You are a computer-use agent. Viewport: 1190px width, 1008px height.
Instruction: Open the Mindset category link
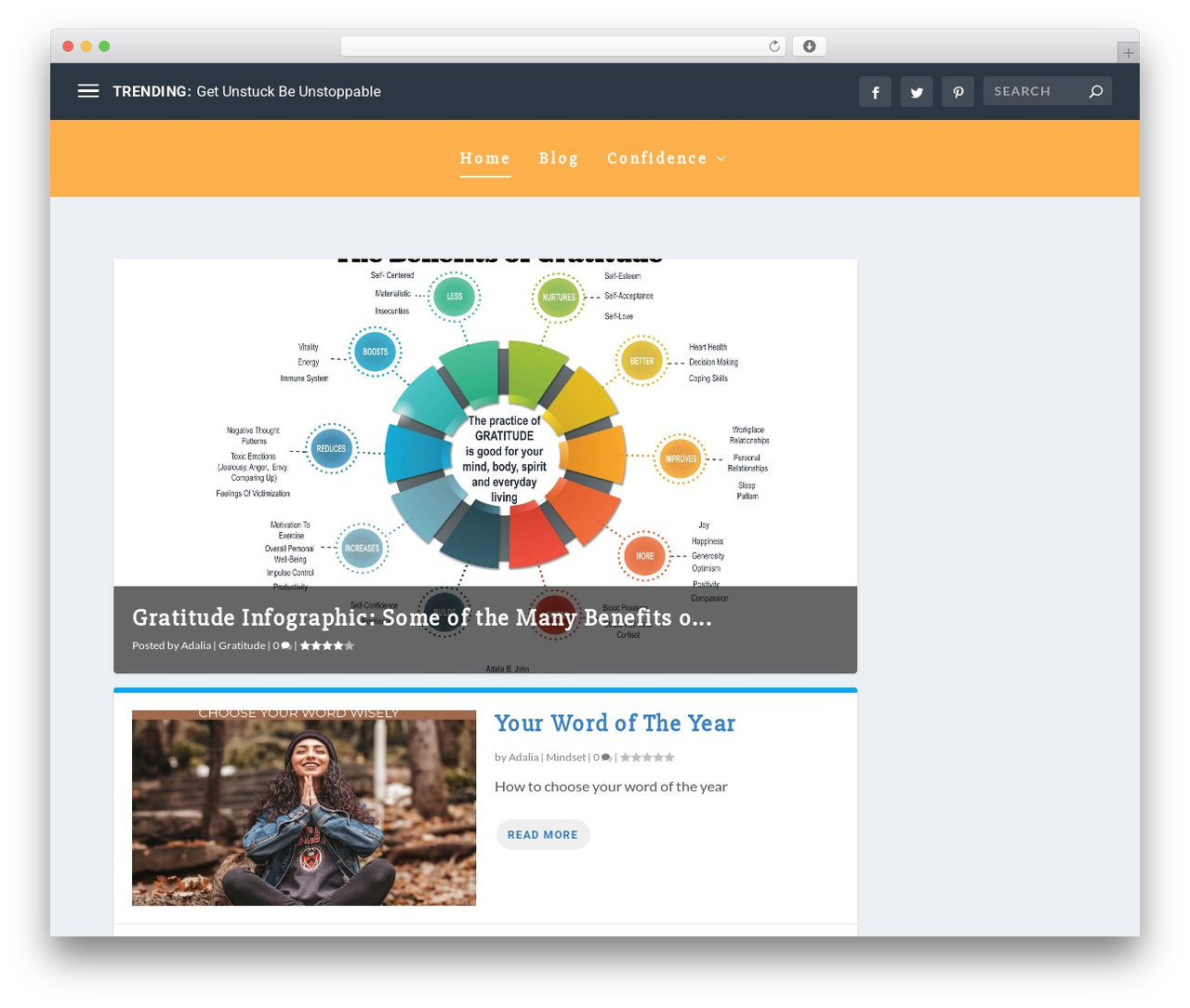click(x=566, y=757)
